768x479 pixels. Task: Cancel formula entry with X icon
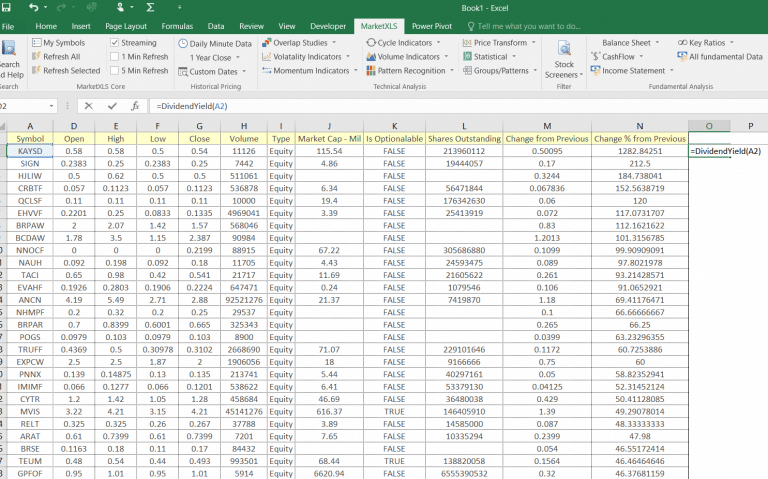89,106
